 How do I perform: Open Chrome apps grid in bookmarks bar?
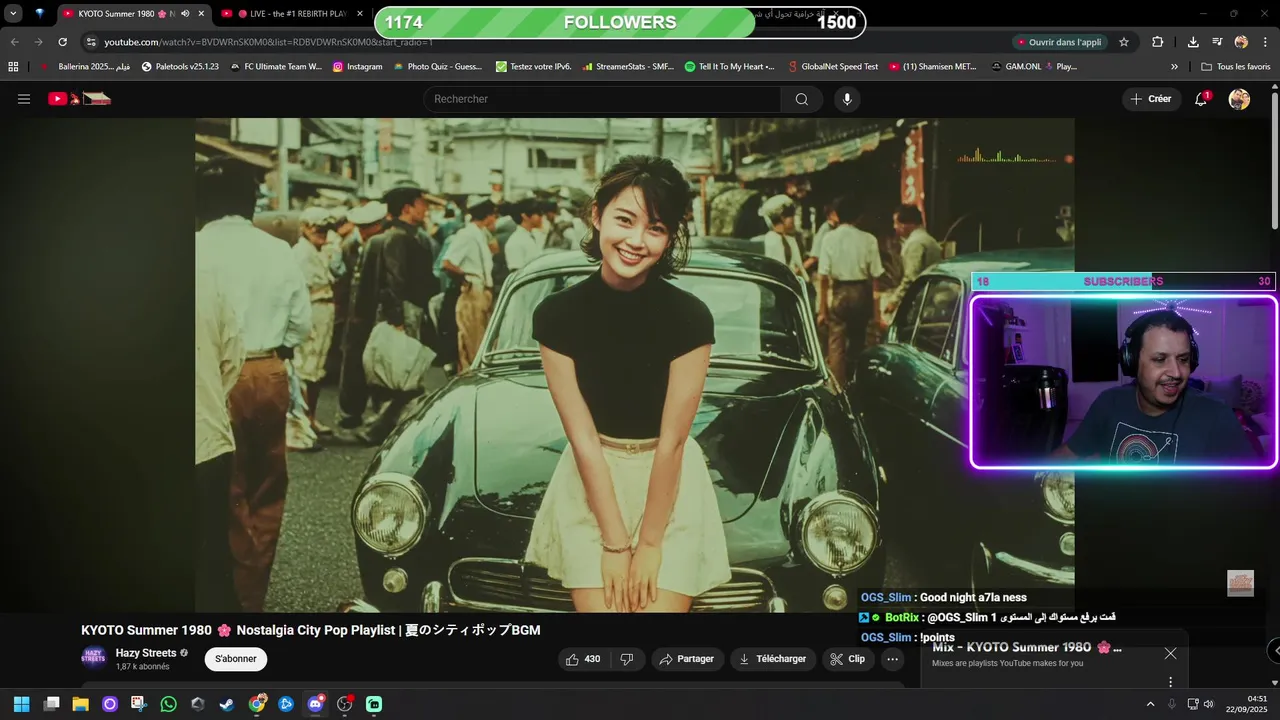coord(13,67)
